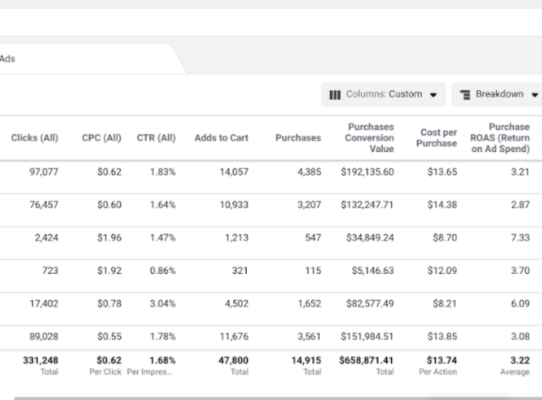Sort by Adds to Cart column header
542x400 pixels.
tap(222, 138)
